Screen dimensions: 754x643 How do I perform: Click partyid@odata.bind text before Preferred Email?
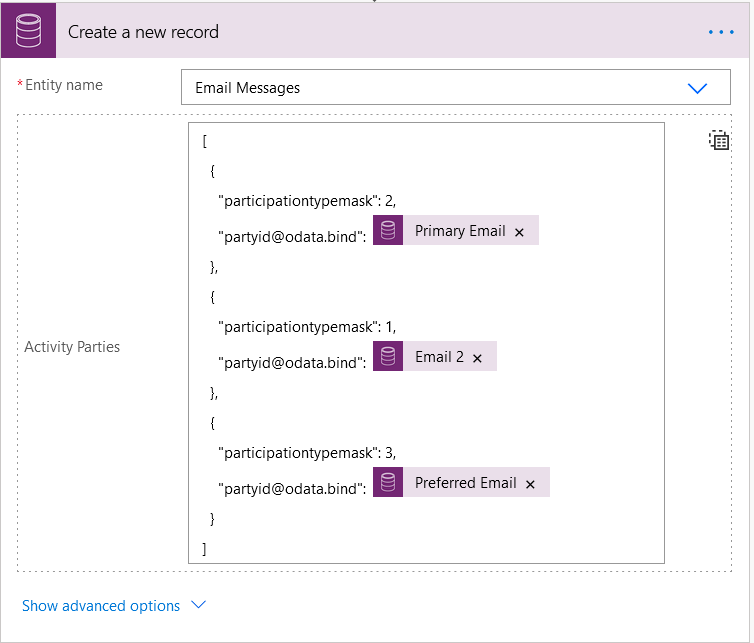292,489
